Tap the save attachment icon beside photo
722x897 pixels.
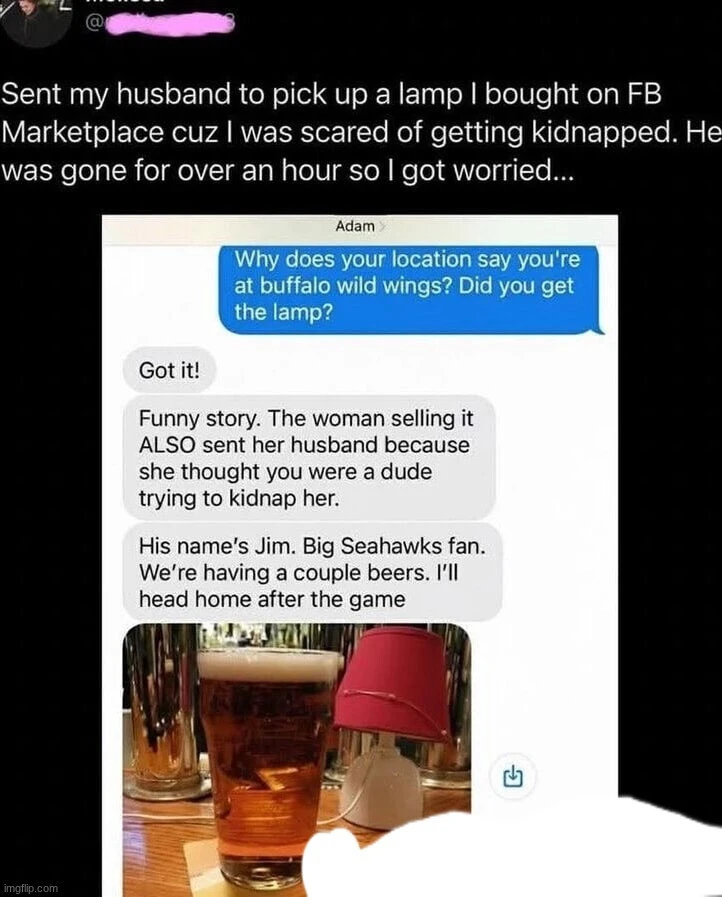click(x=513, y=777)
